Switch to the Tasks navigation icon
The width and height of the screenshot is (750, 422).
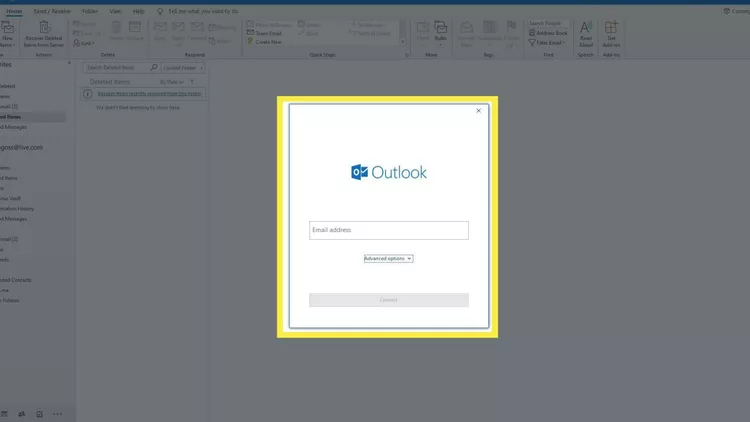(39, 414)
